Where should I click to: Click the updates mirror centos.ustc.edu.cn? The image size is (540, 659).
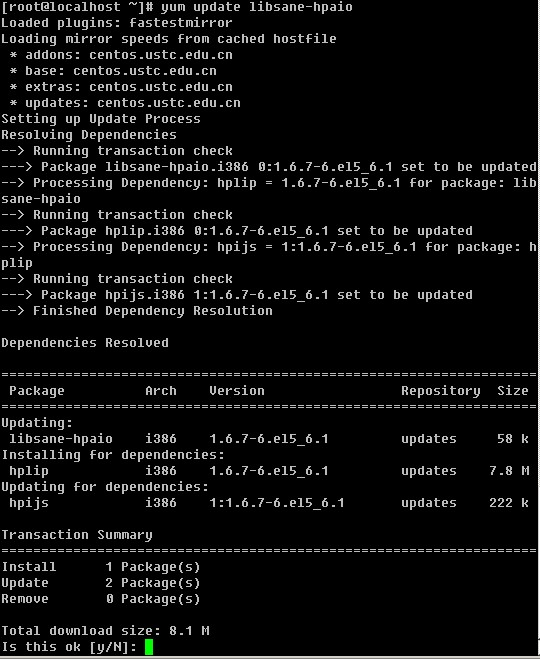pos(169,103)
